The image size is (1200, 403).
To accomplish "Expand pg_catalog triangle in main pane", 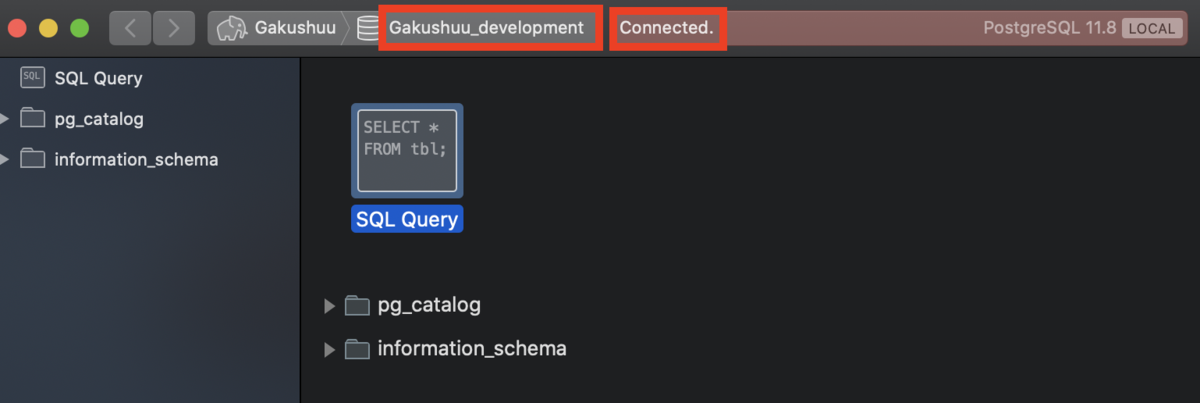I will pos(330,305).
